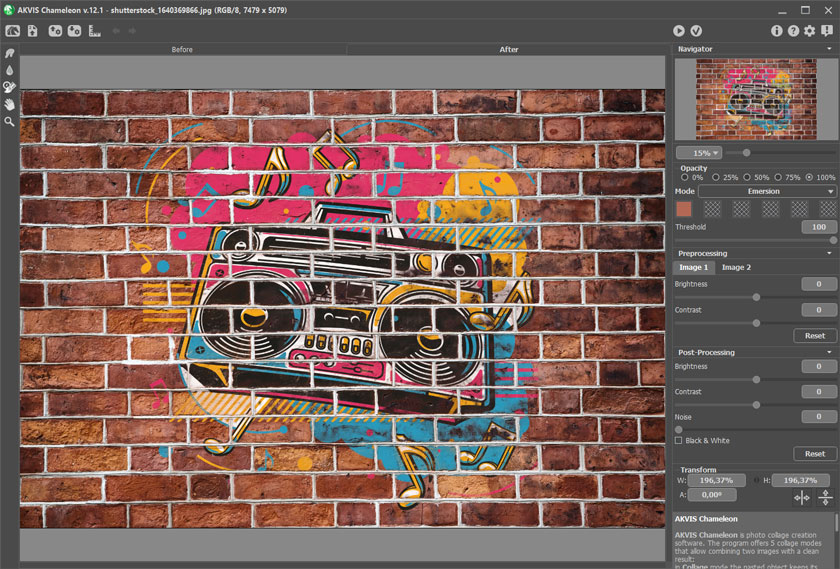This screenshot has height=569, width=840.
Task: Click the navigator zoom slider handle
Action: [746, 153]
